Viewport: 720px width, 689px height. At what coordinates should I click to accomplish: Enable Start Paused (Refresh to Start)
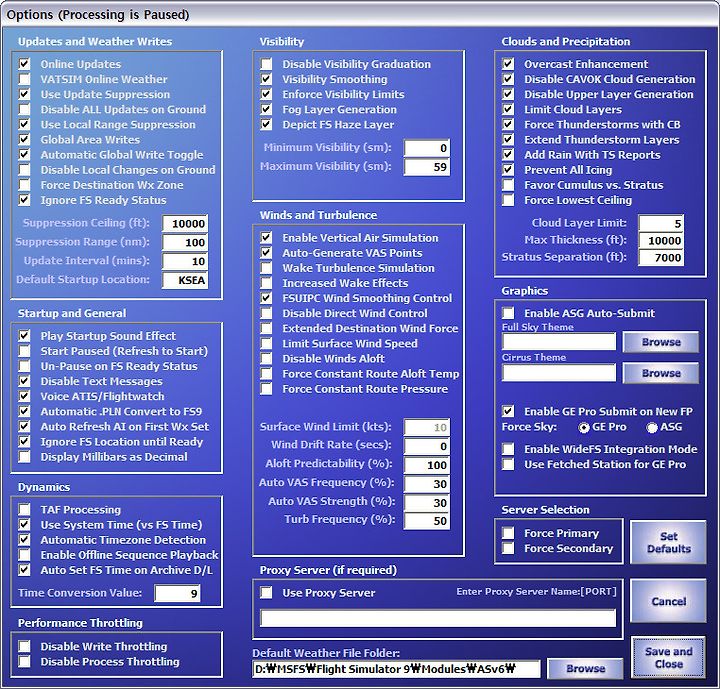pos(24,351)
